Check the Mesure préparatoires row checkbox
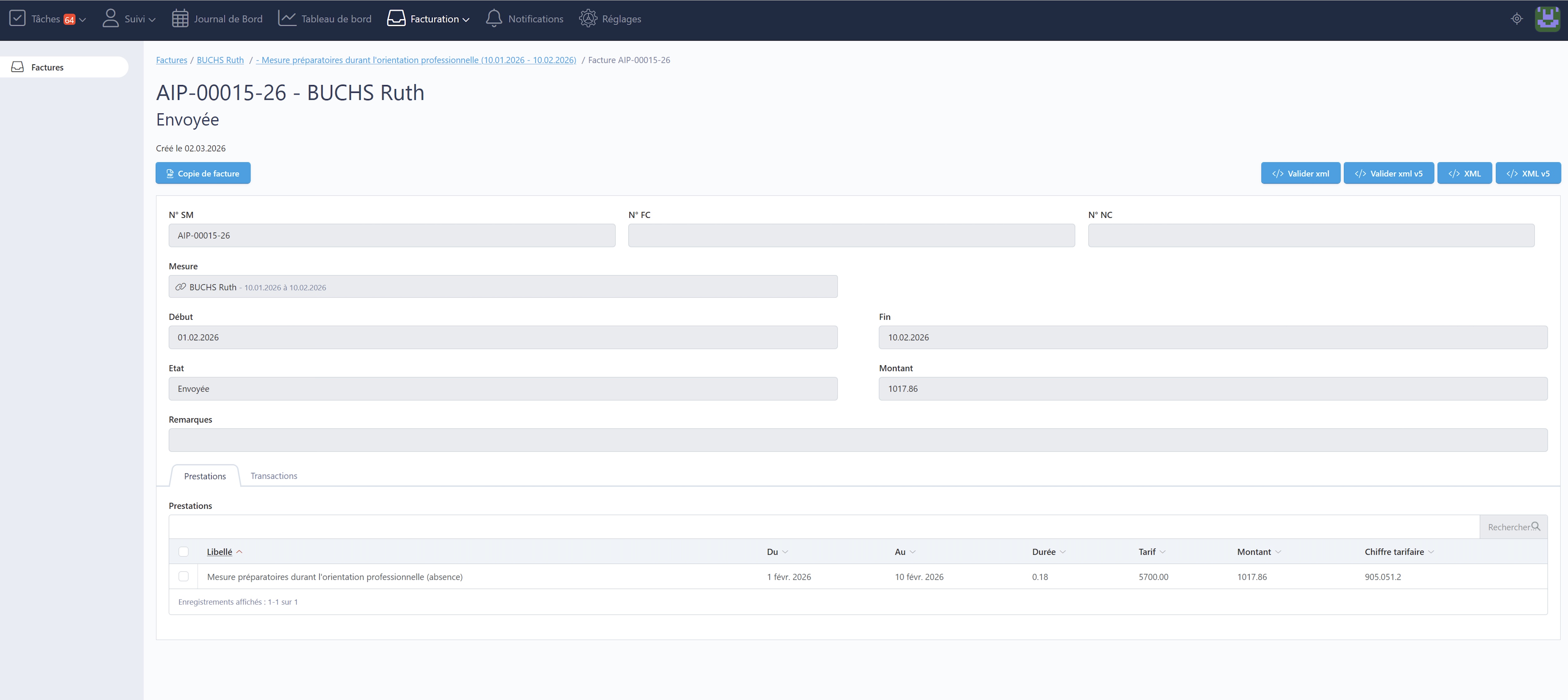Viewport: 1568px width, 700px height. point(183,576)
